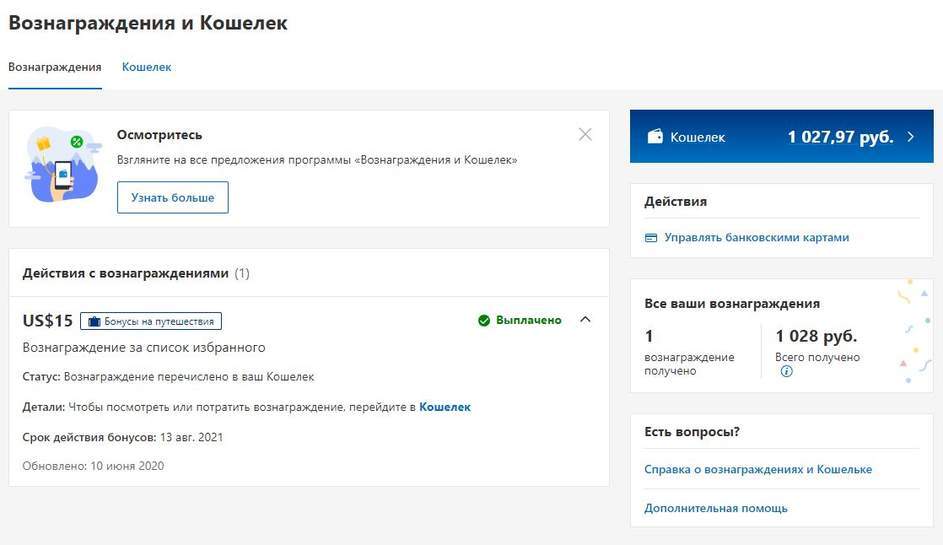Switch to the "Вознаграждения" tab
Viewport: 943px width, 545px height.
click(55, 67)
